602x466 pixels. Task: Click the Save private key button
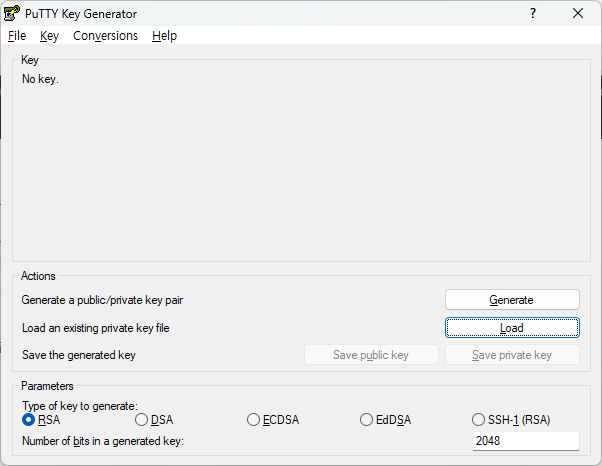(512, 355)
